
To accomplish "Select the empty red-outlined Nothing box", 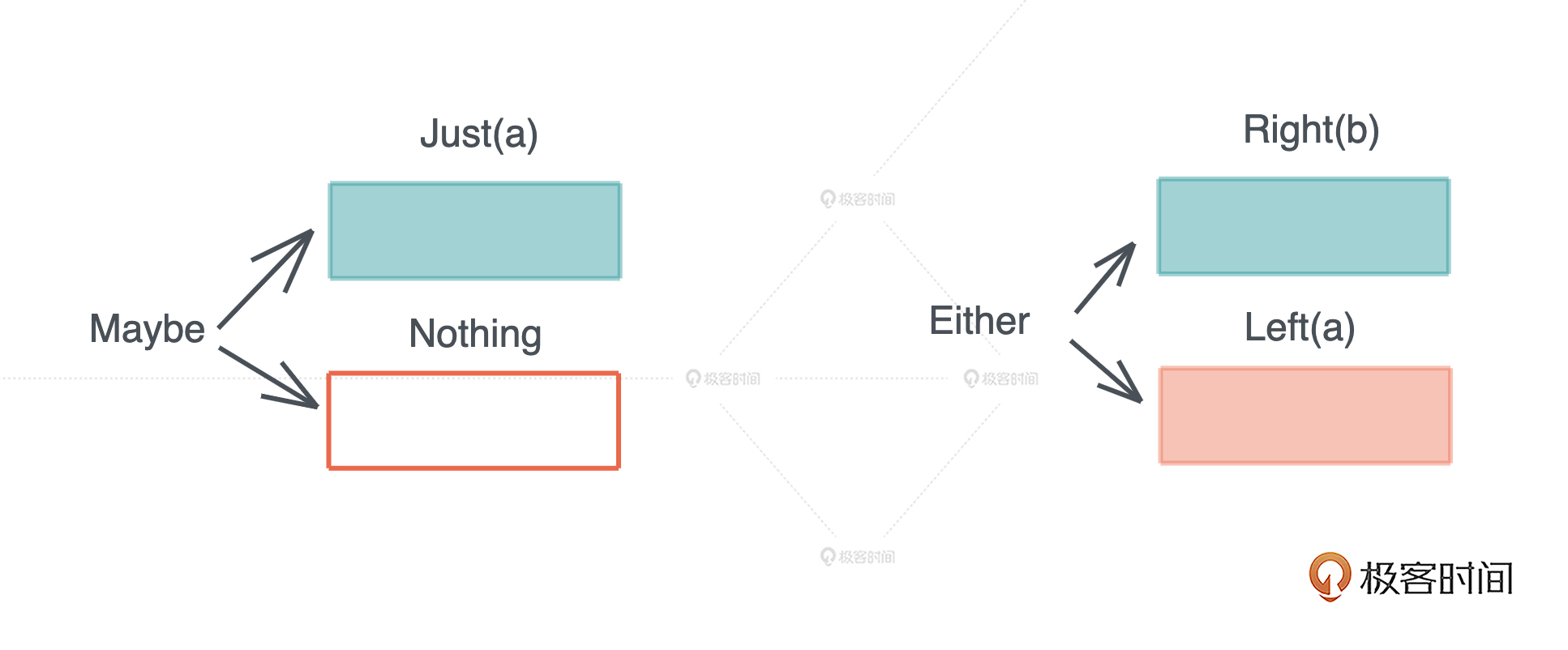I will click(x=474, y=421).
